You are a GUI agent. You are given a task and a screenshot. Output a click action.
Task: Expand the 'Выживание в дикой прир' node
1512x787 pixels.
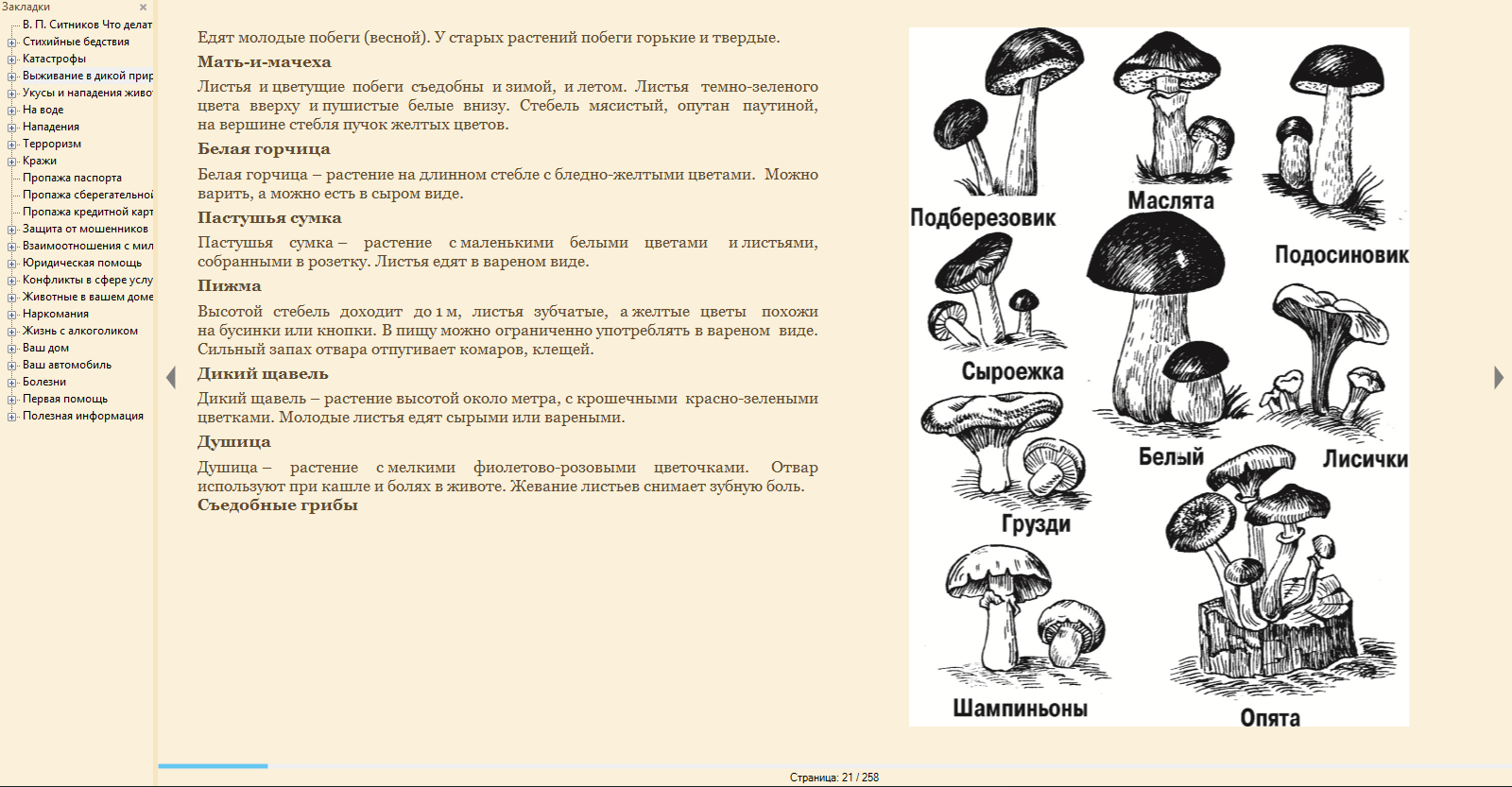pos(11,76)
